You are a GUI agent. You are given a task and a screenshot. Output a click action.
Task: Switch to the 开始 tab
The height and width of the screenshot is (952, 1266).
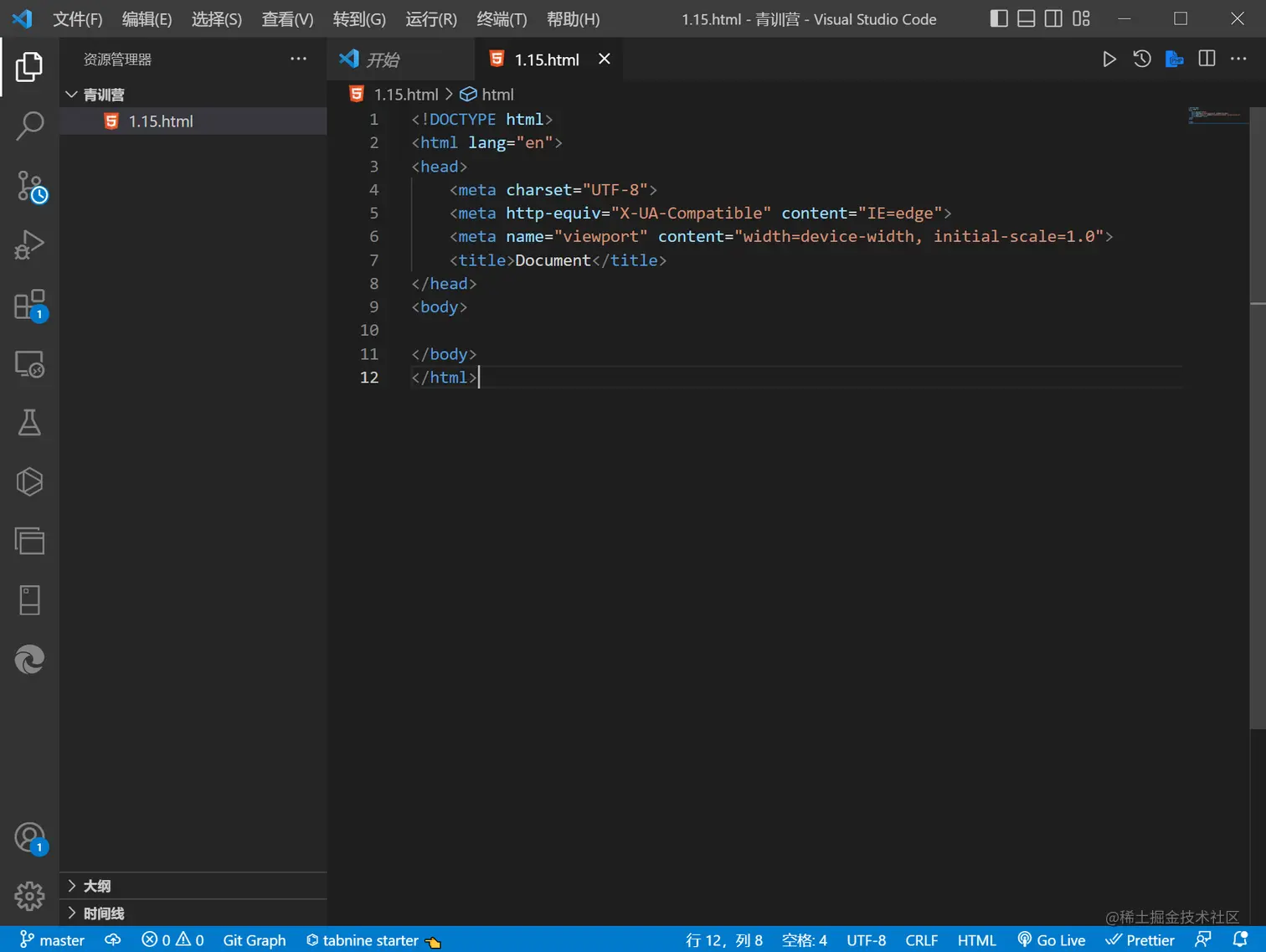coord(382,59)
